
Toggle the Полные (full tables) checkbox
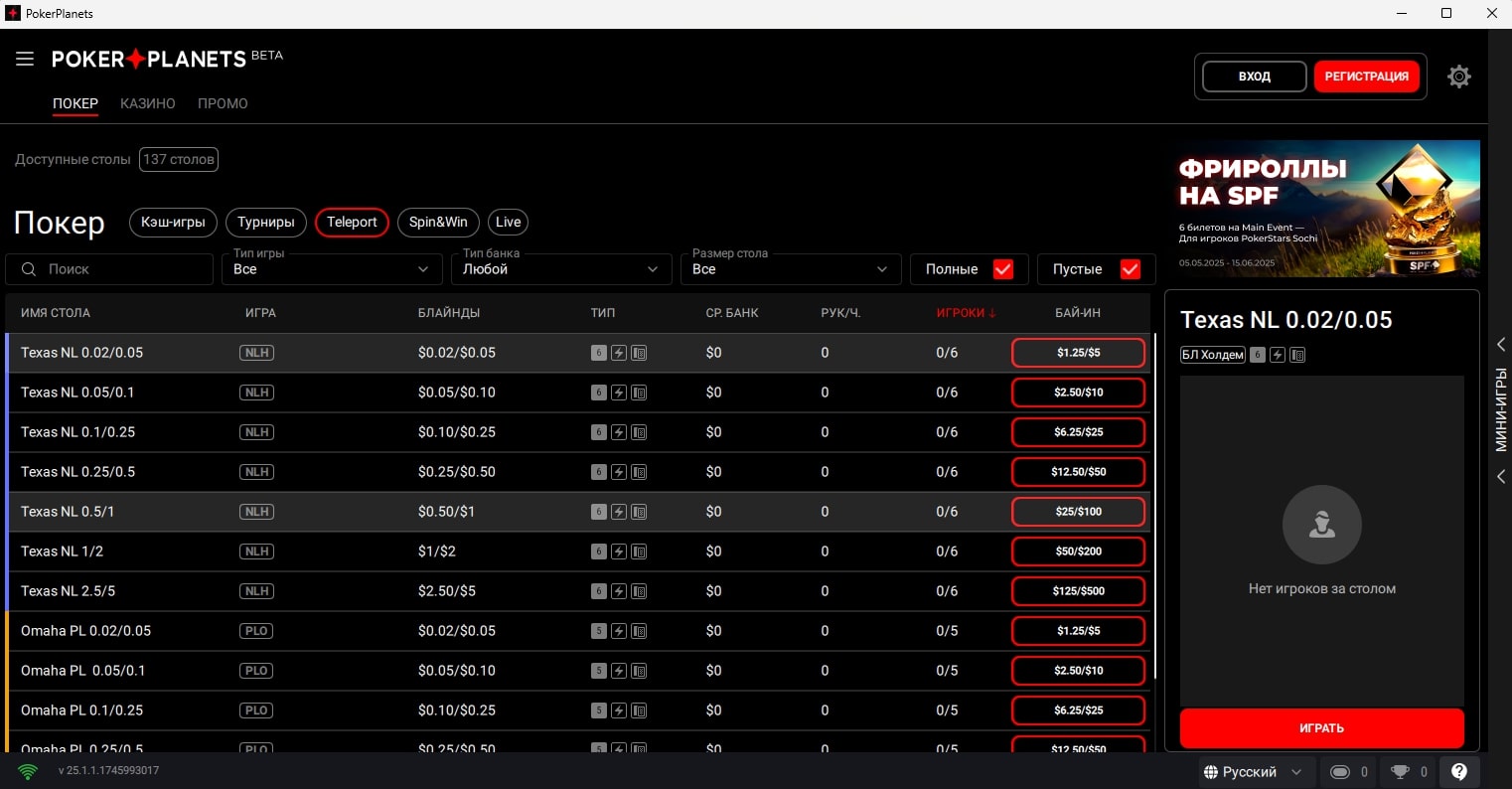1003,269
